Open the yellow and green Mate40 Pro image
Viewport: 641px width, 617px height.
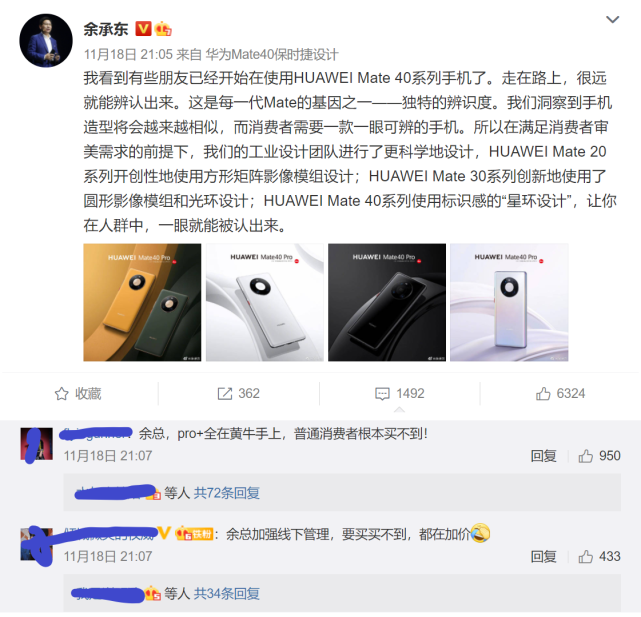142,302
